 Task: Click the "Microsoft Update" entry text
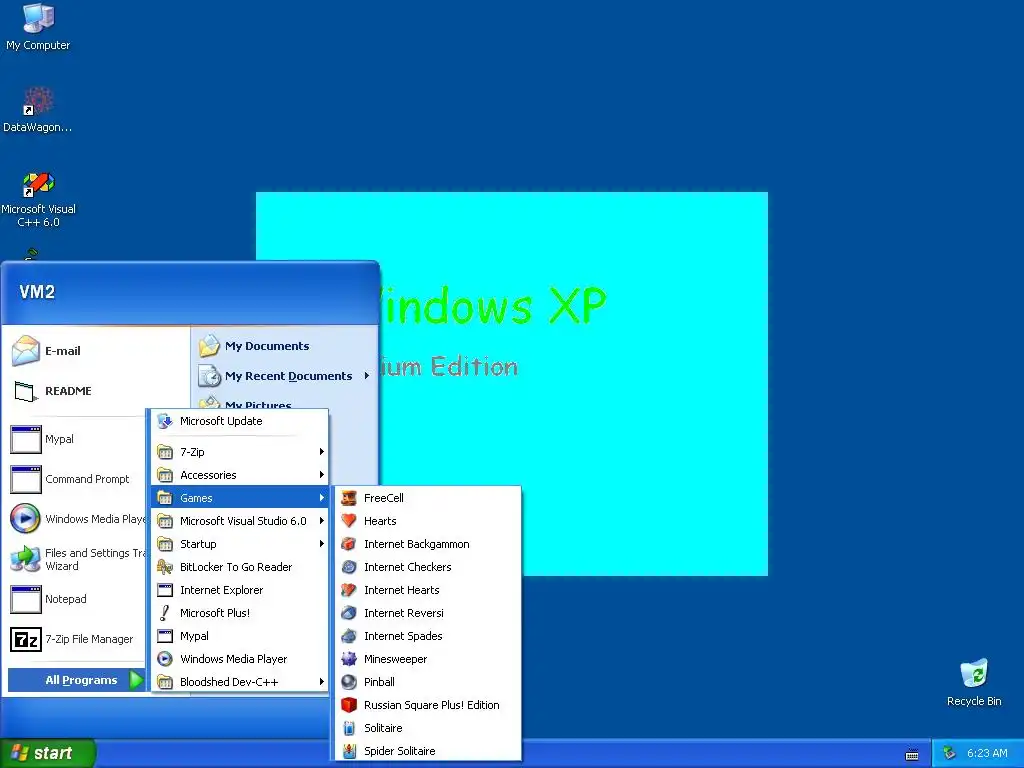pyautogui.click(x=221, y=421)
